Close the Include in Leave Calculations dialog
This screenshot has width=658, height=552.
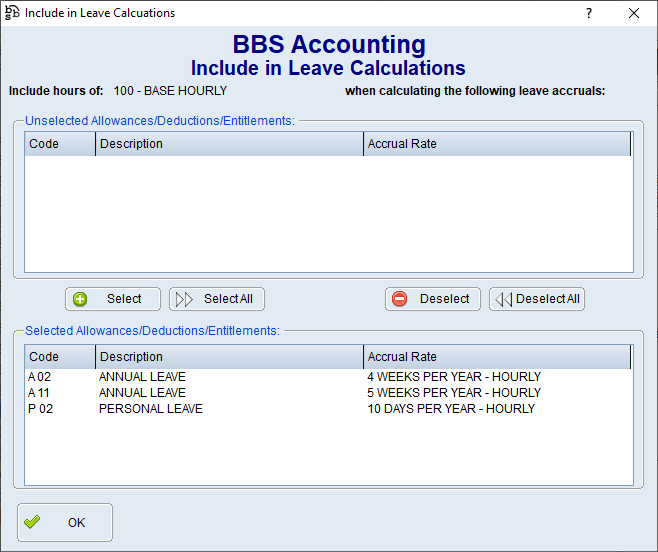coord(633,13)
